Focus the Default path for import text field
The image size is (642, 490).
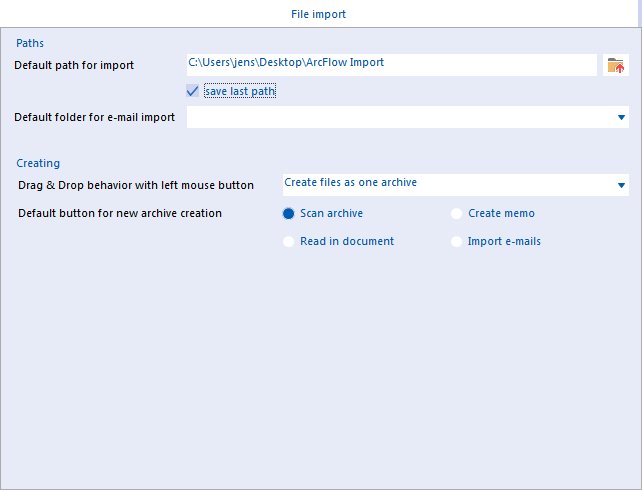[x=391, y=65]
